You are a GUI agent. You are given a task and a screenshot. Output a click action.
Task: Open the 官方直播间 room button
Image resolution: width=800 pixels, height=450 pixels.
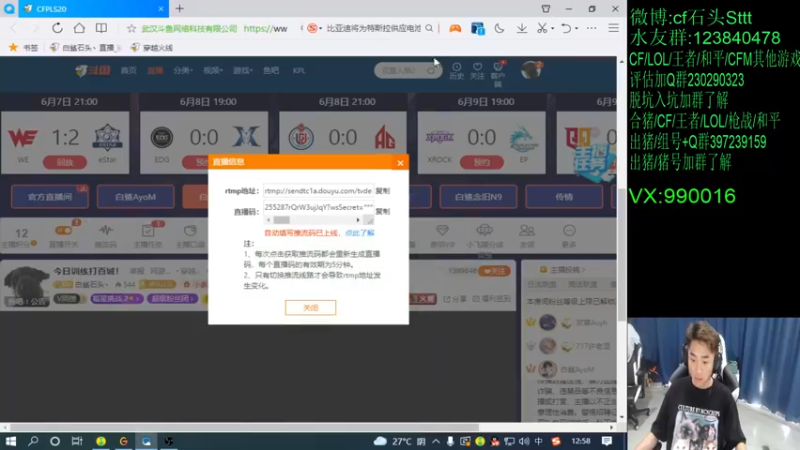pos(49,197)
